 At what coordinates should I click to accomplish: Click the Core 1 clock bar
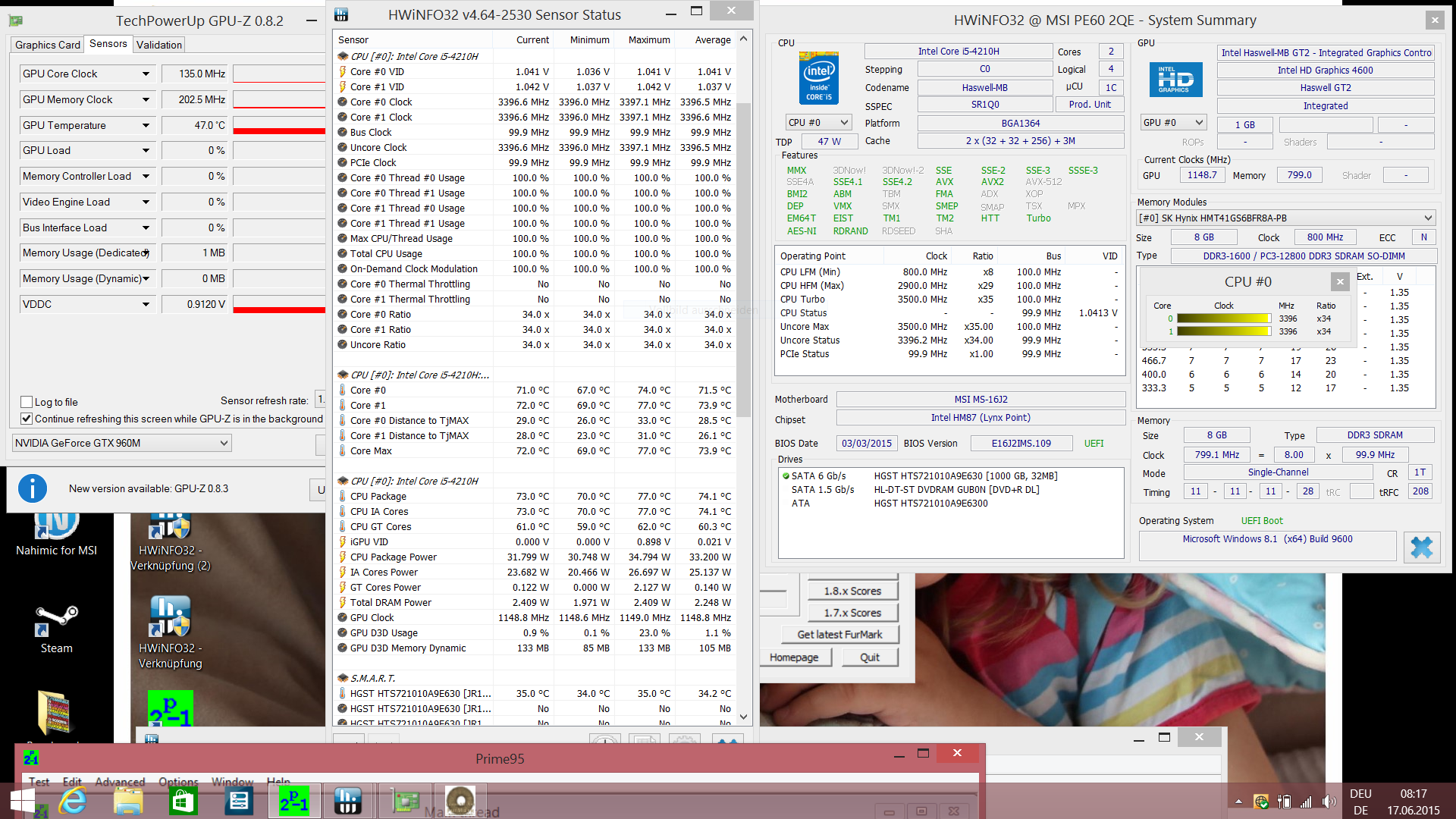1223,331
